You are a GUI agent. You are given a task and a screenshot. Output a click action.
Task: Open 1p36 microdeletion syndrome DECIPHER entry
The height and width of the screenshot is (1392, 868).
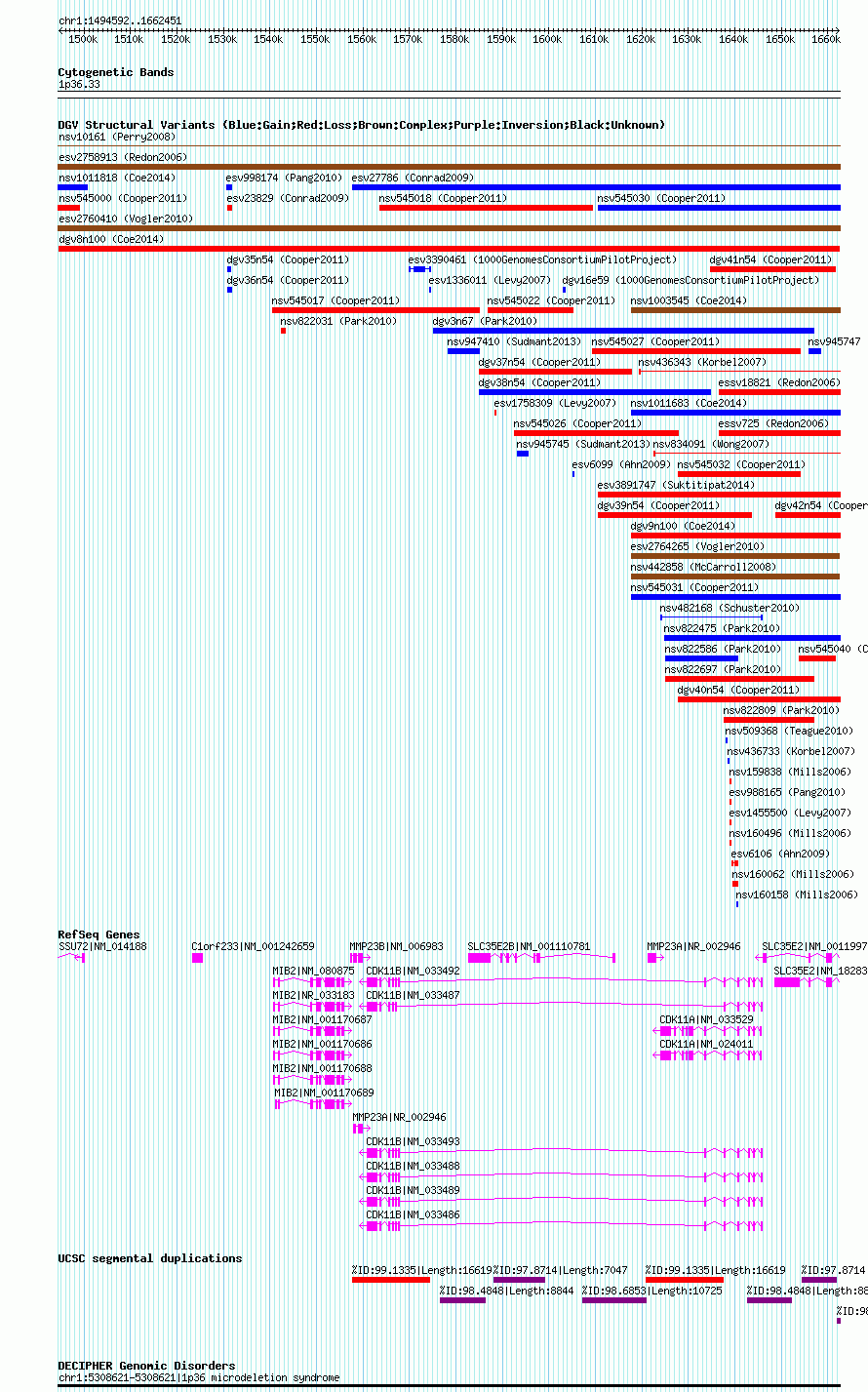point(199,1377)
